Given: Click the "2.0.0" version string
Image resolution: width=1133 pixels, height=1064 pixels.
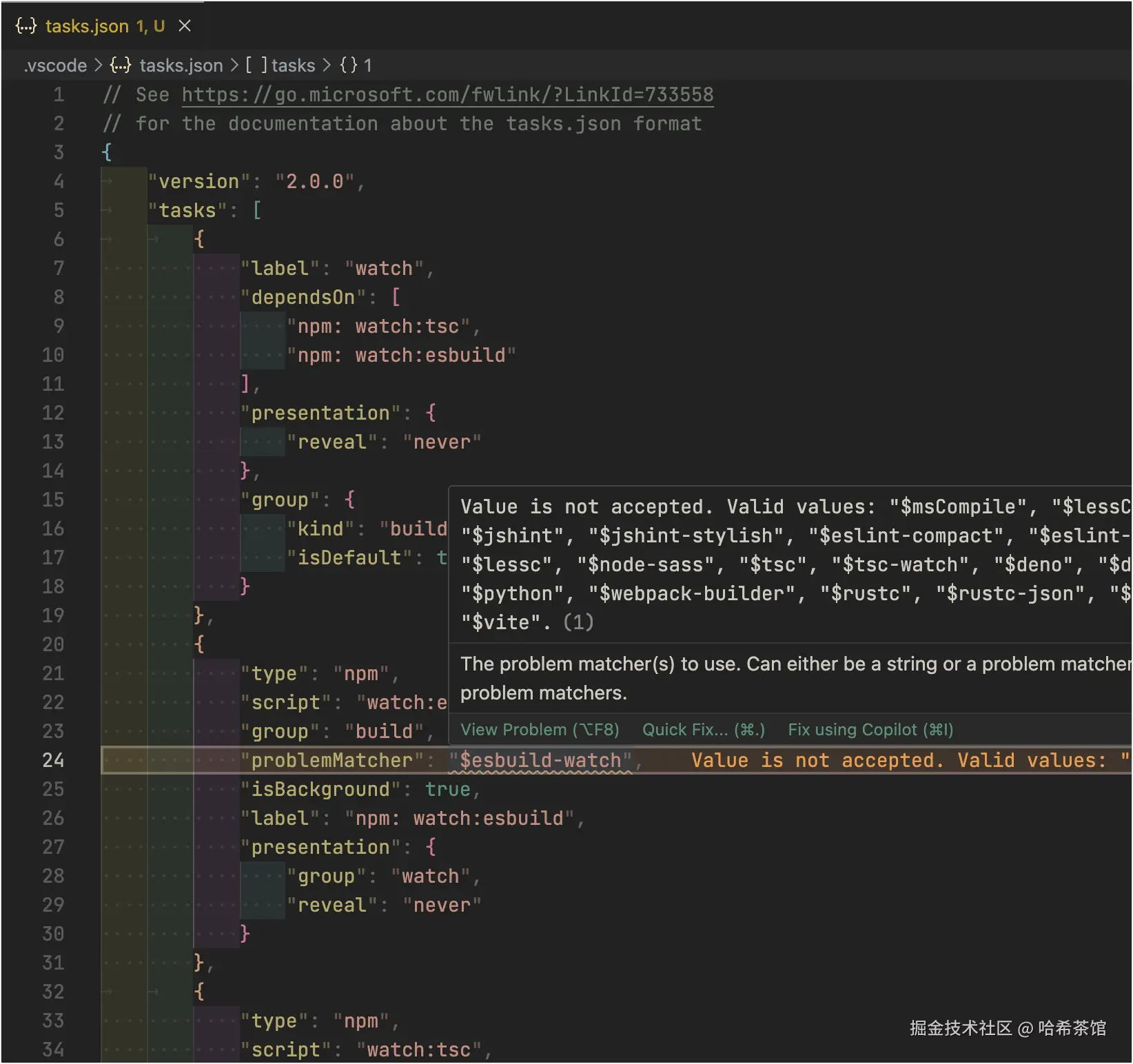Looking at the screenshot, I should (x=314, y=181).
